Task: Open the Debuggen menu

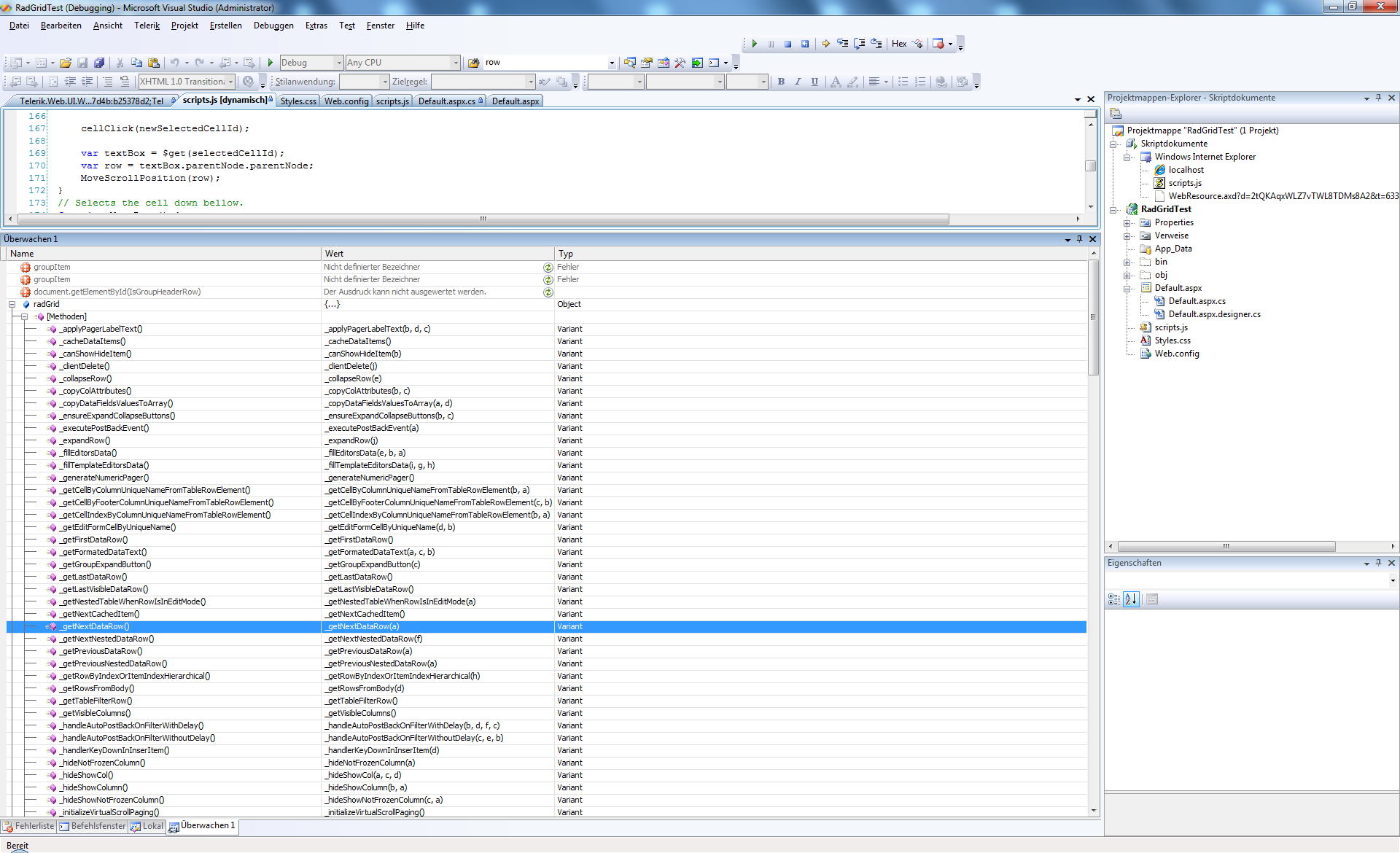Action: point(273,26)
